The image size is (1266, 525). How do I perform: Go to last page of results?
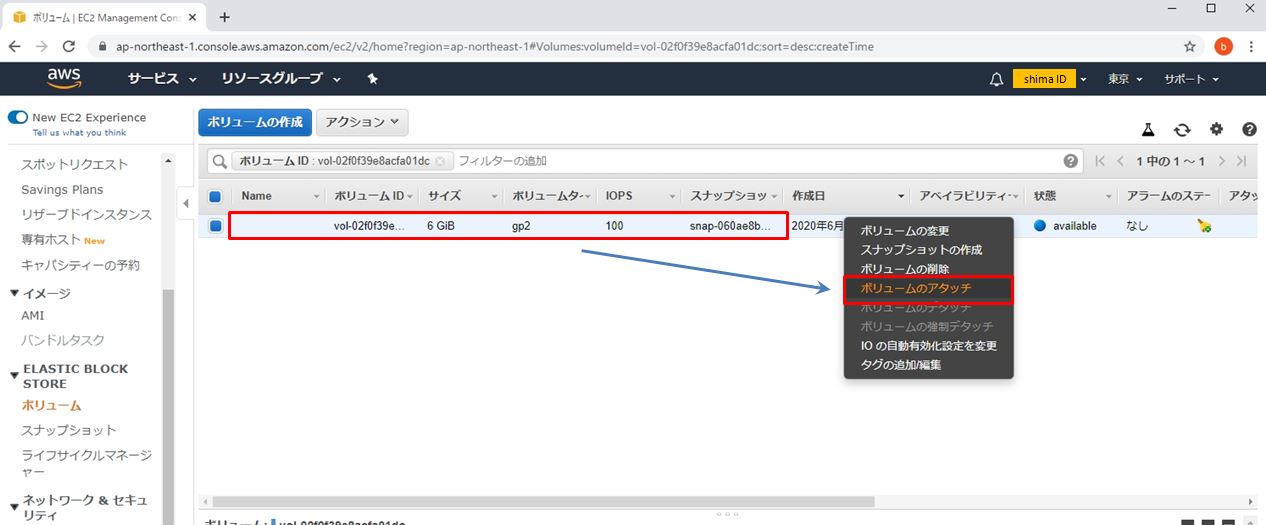(1241, 161)
